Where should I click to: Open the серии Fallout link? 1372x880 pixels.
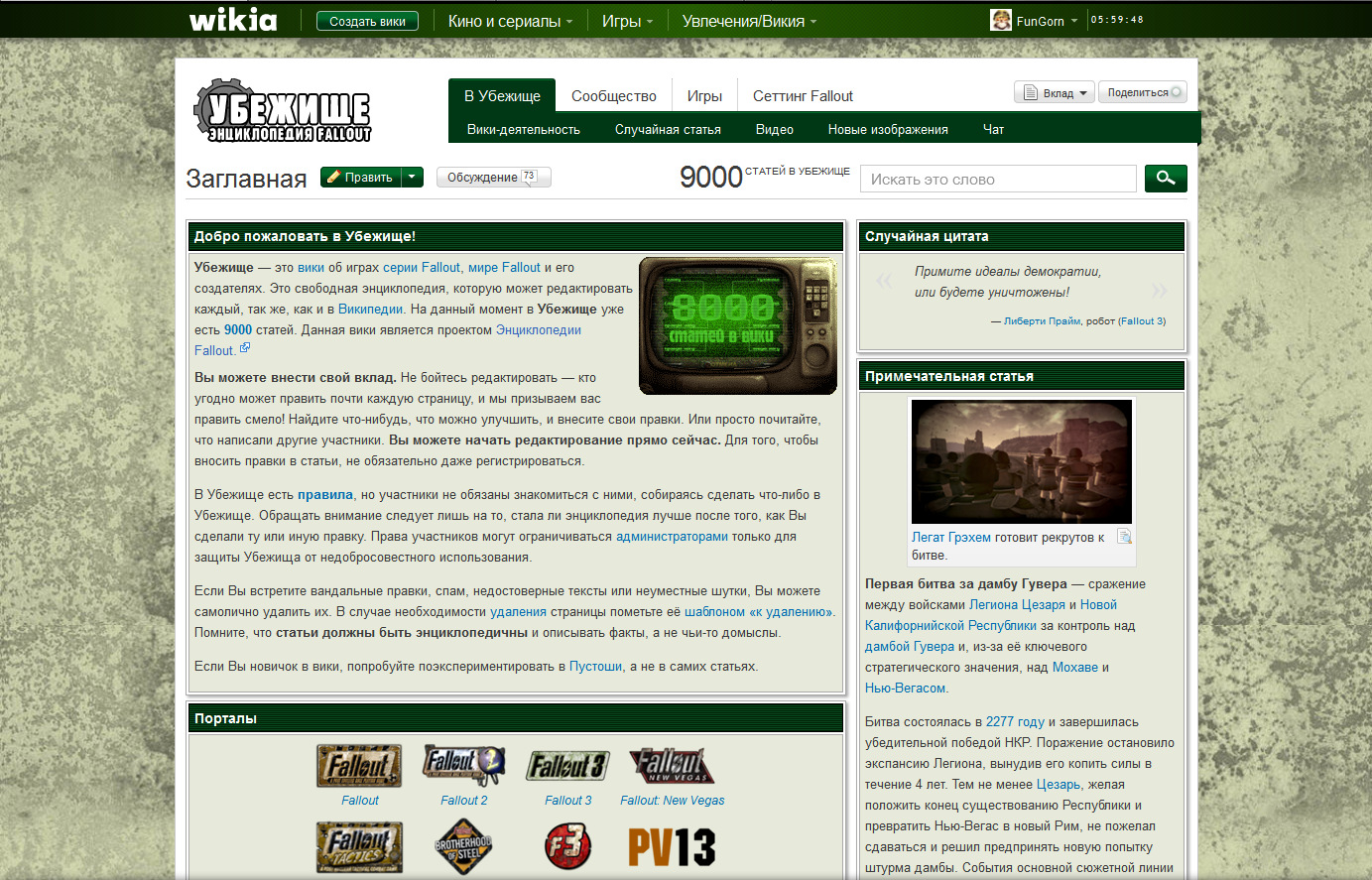pos(422,267)
